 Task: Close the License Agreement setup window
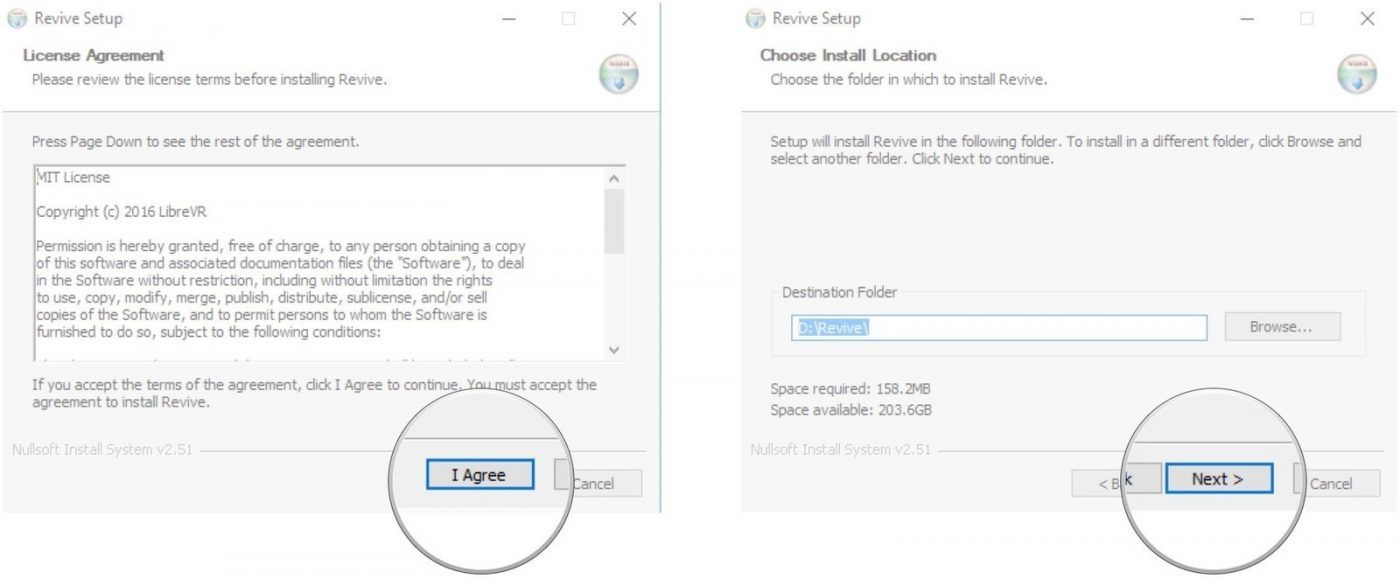point(628,19)
